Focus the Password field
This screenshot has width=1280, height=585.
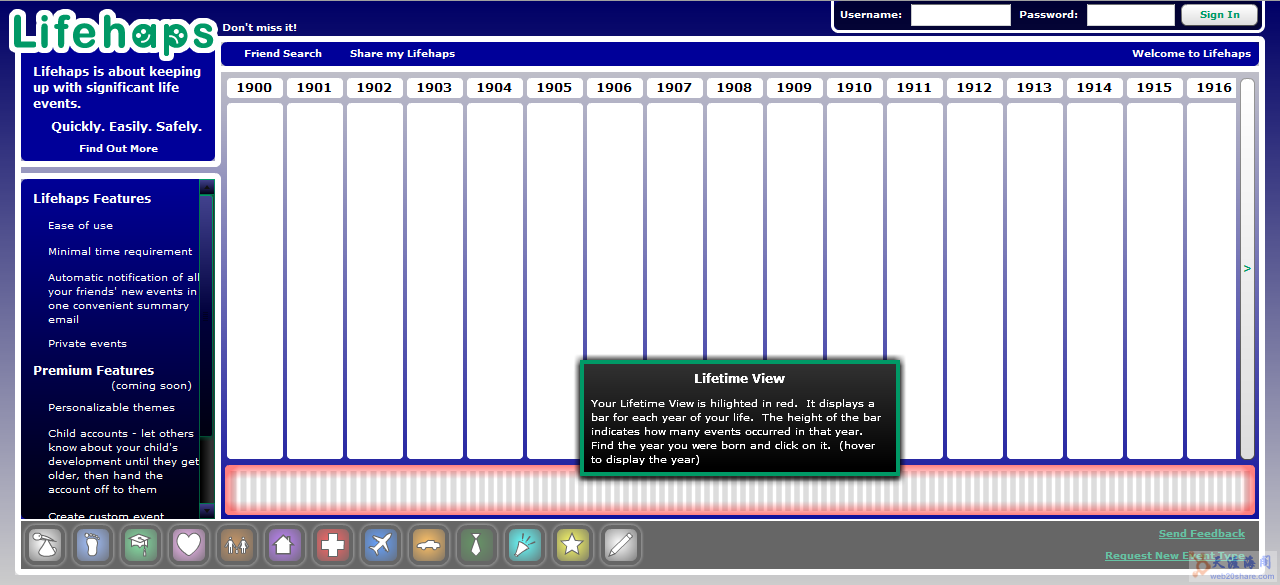[1130, 15]
